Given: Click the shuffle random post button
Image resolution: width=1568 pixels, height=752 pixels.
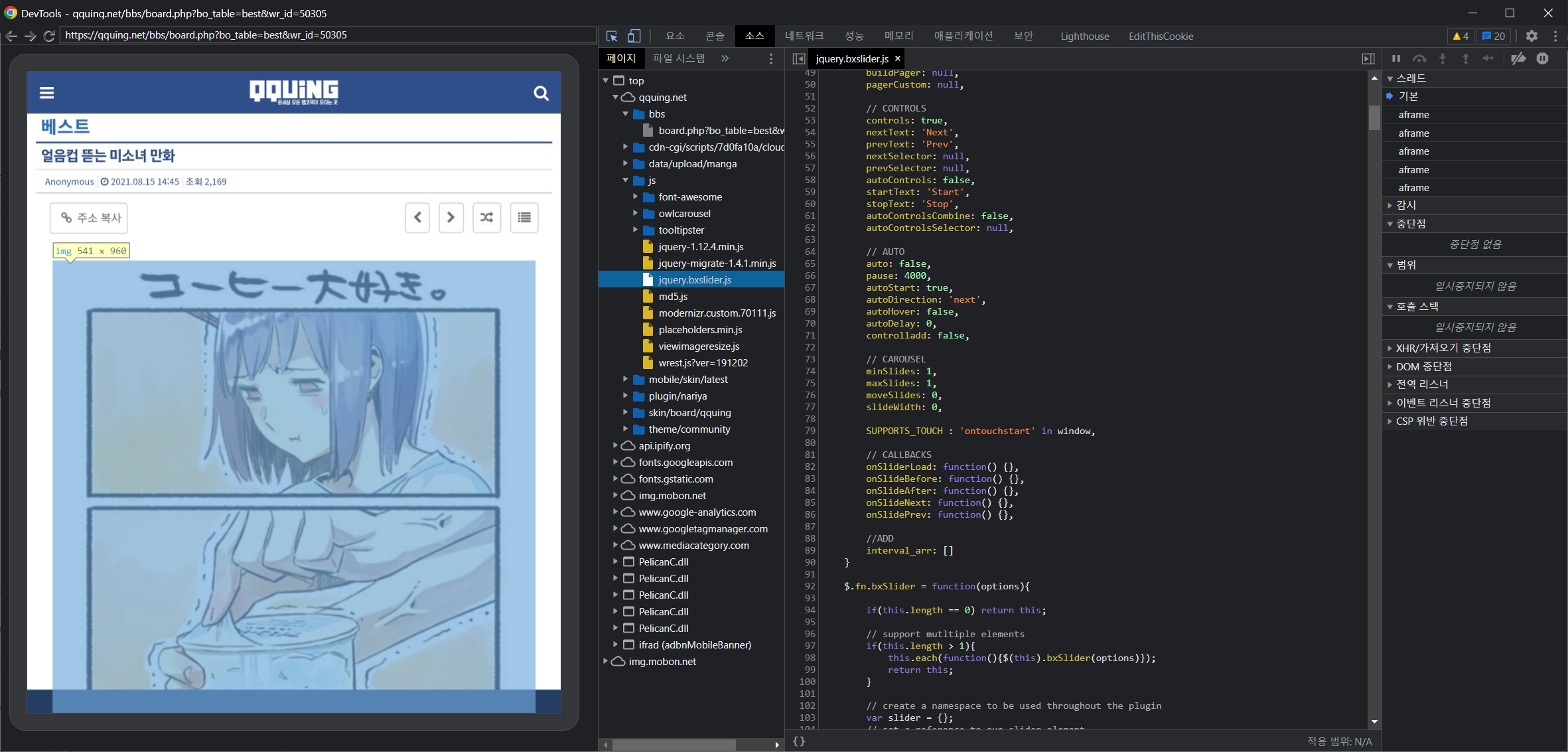Looking at the screenshot, I should 486,217.
